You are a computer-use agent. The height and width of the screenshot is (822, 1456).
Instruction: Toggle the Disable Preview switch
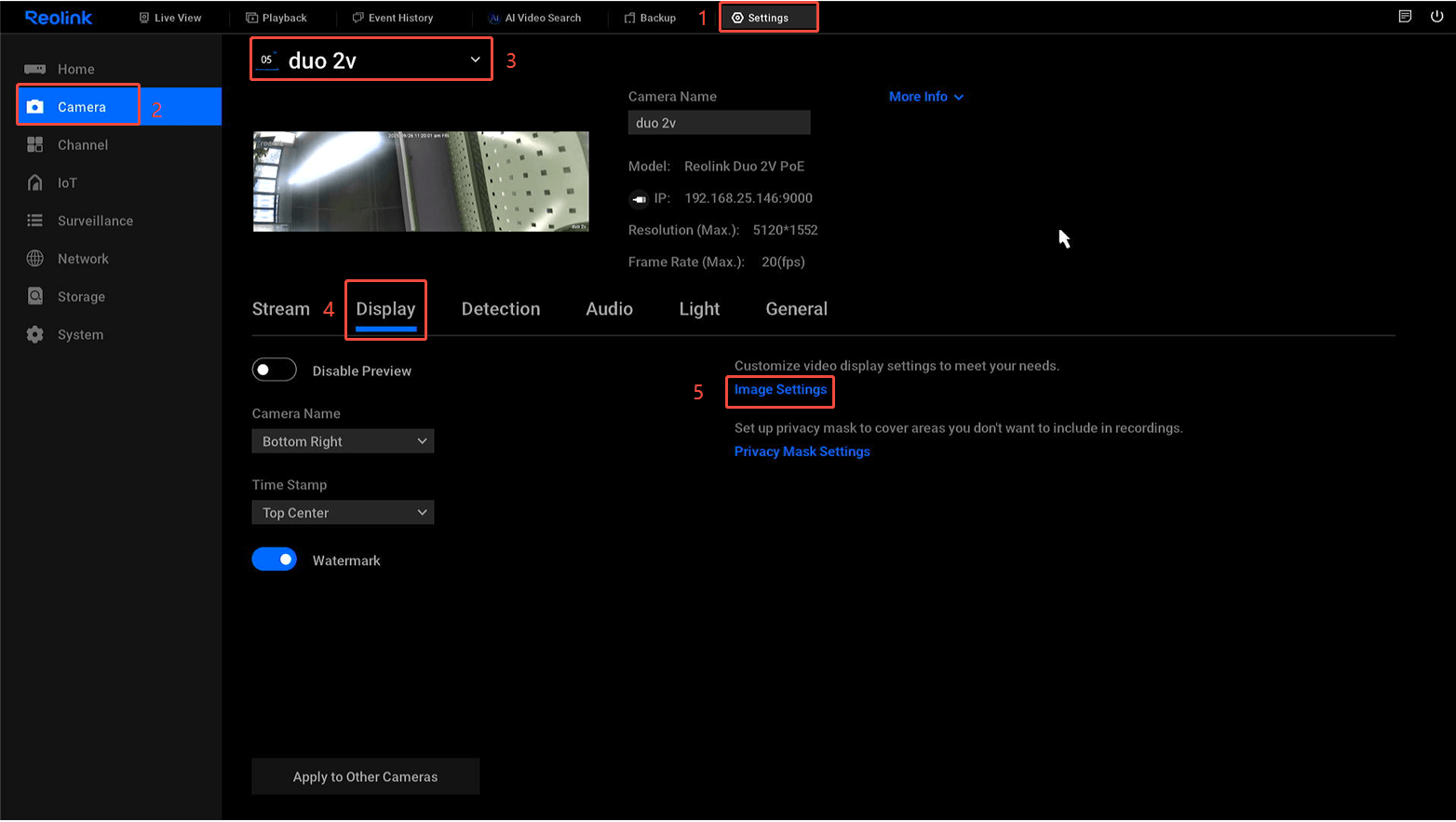coord(274,371)
